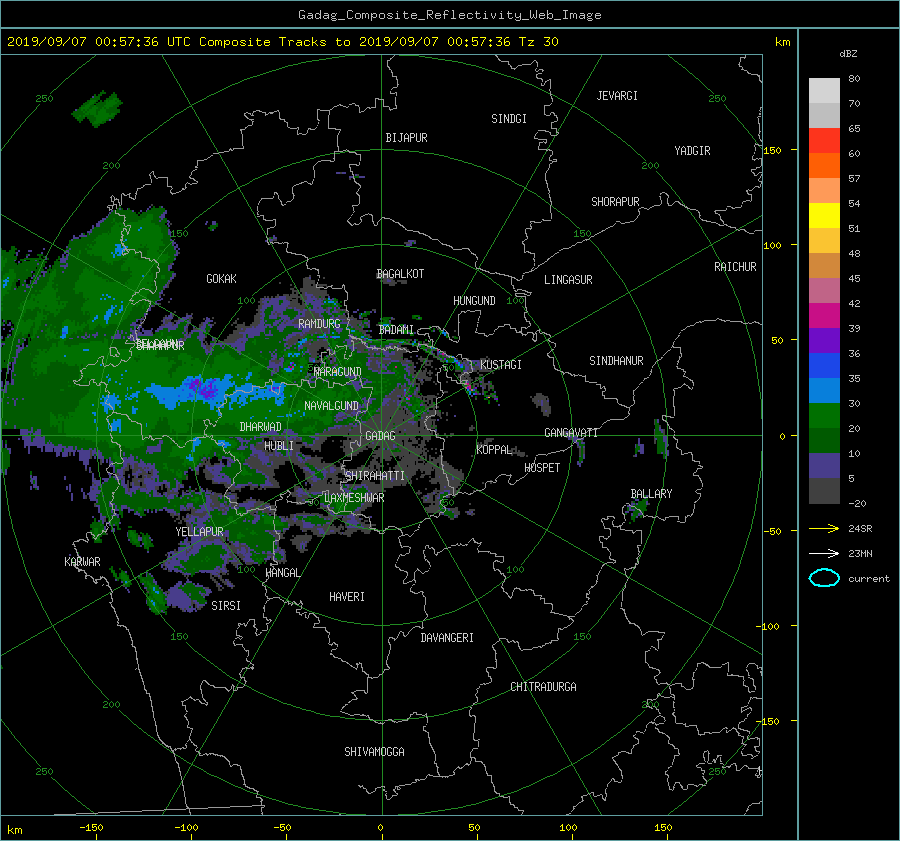Image resolution: width=900 pixels, height=841 pixels.
Task: Click the BADAMI city label
Action: tap(396, 330)
